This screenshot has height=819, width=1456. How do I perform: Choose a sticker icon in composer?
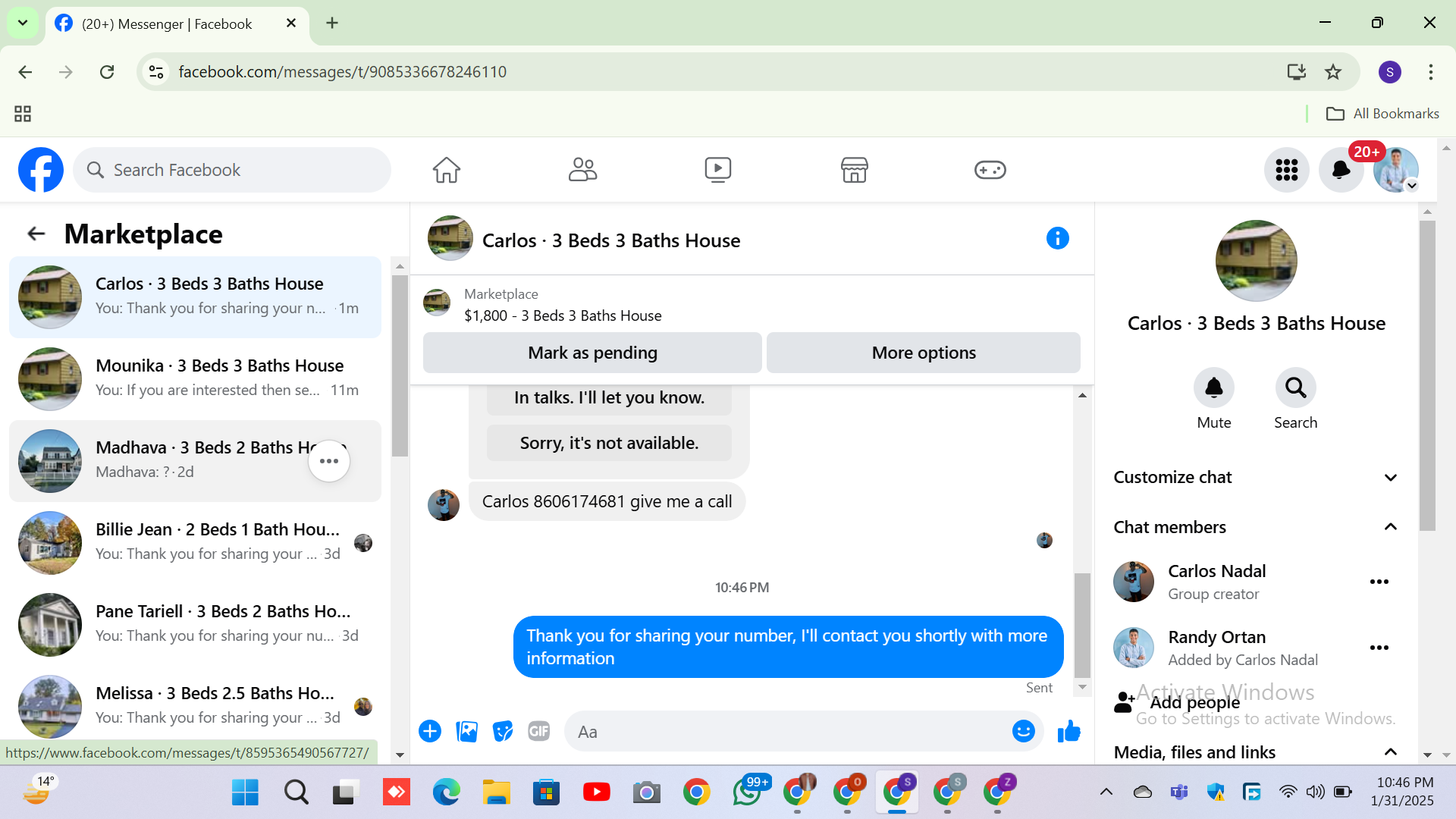pos(503,731)
